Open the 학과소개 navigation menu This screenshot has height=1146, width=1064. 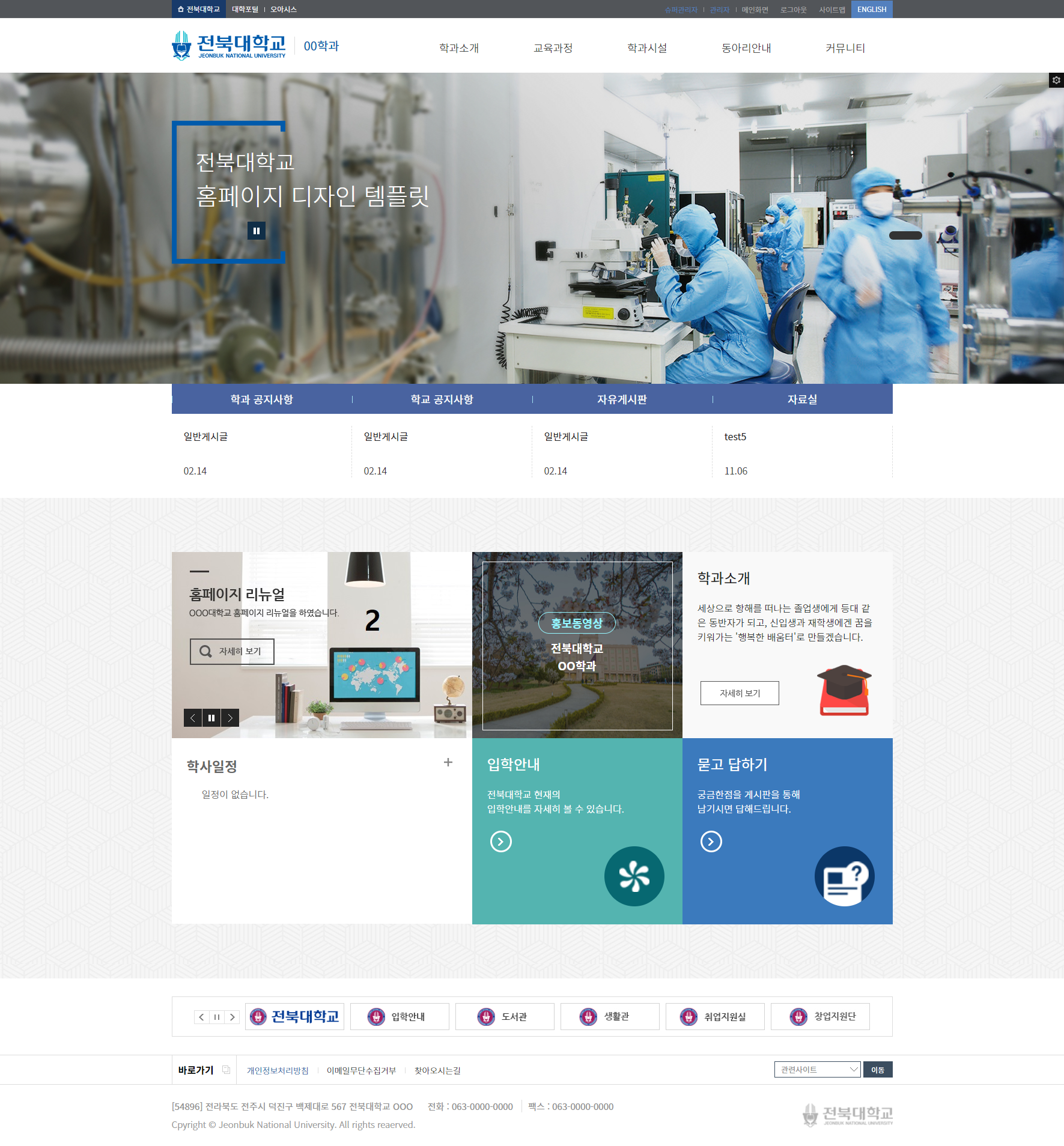pos(459,48)
